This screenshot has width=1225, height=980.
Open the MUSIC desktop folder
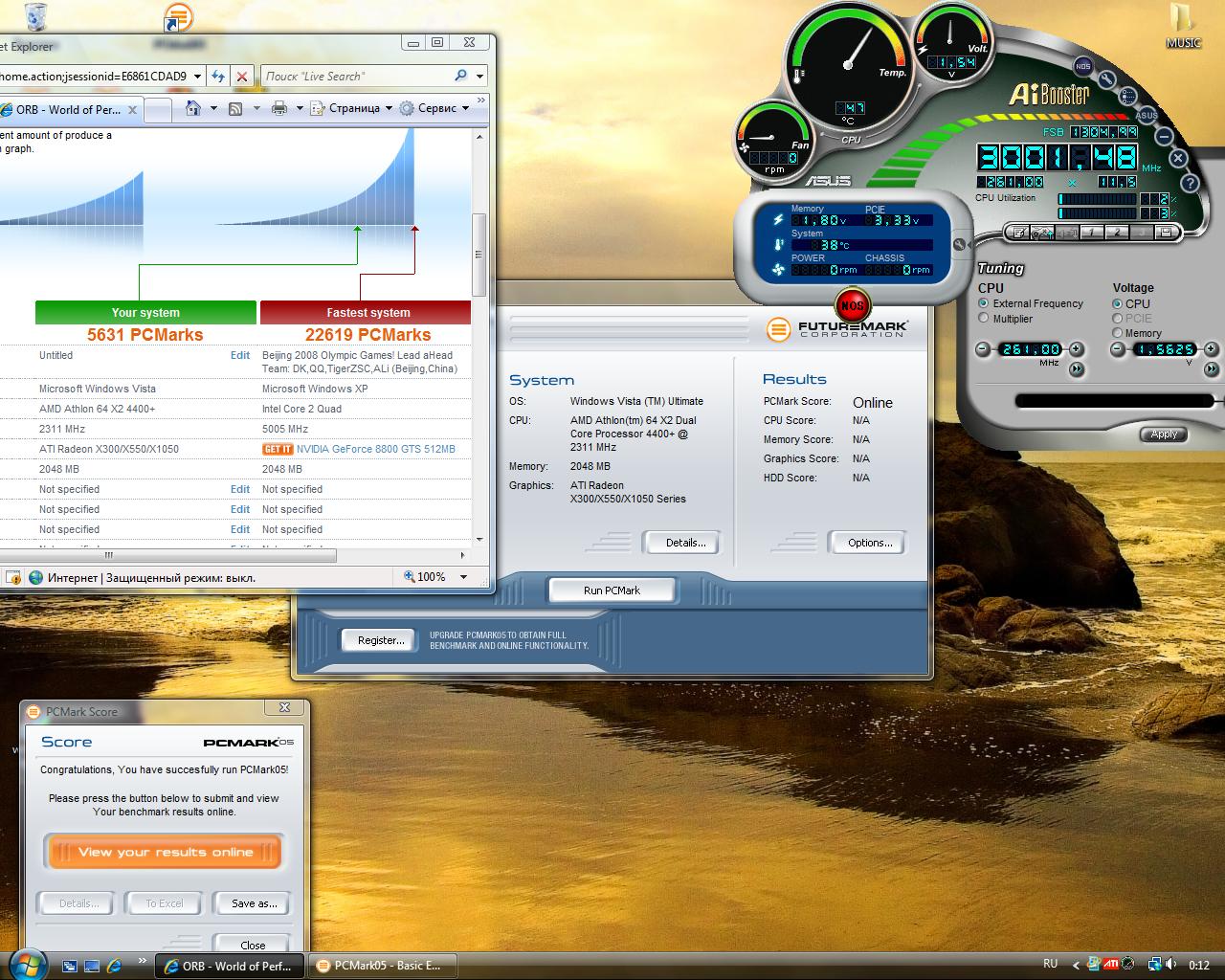pyautogui.click(x=1183, y=27)
